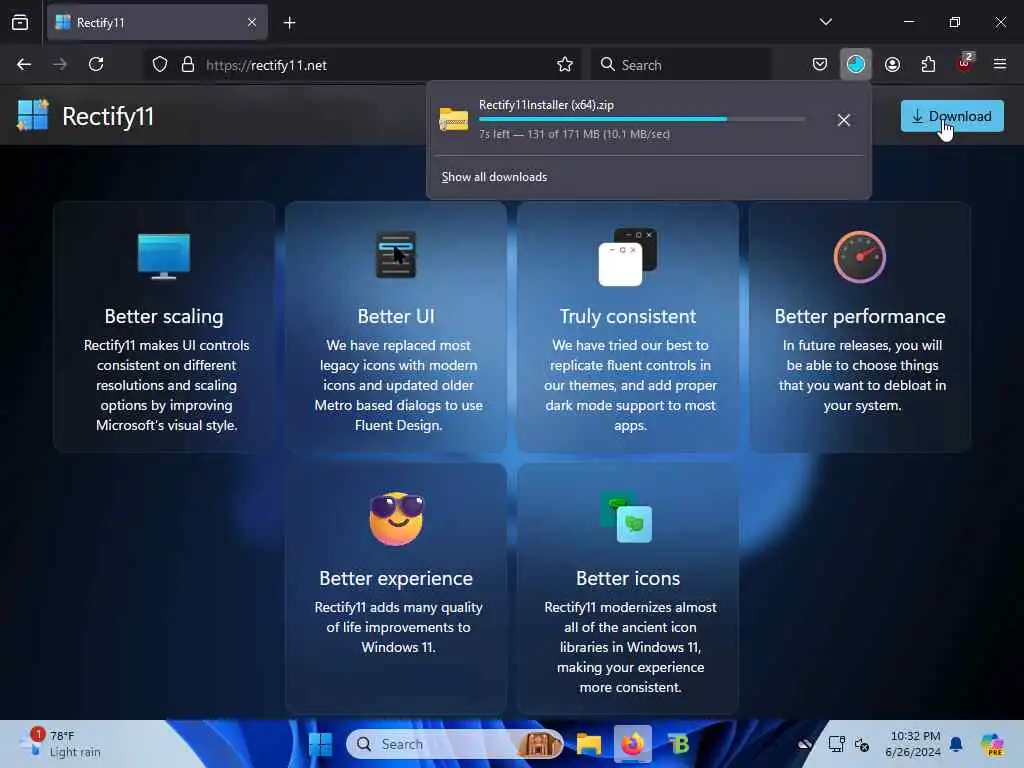Screen dimensions: 1024x768
Task: Open Firefox account menu
Action: tap(892, 65)
